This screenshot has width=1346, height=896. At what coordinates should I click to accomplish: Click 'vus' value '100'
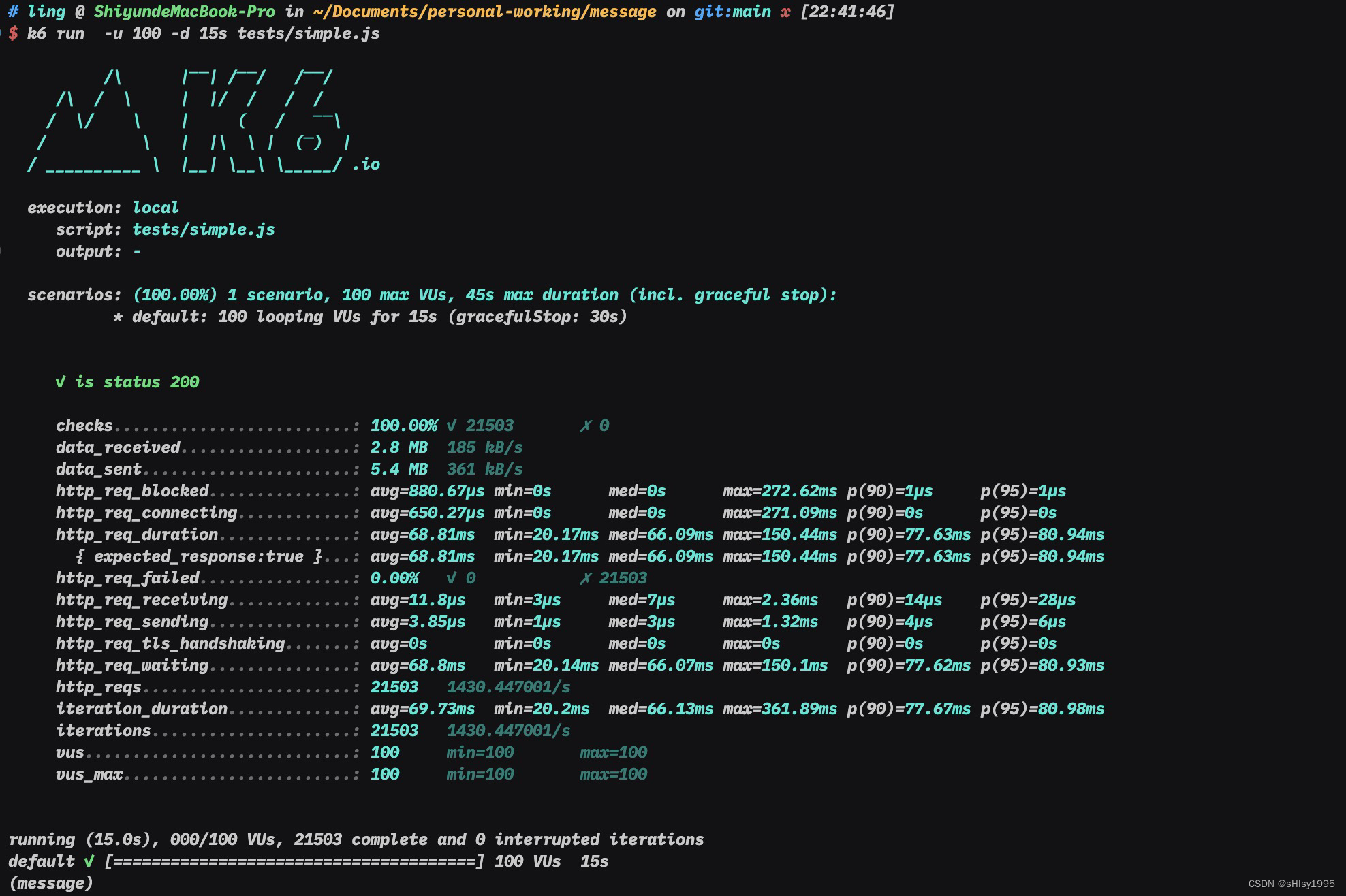pyautogui.click(x=384, y=752)
